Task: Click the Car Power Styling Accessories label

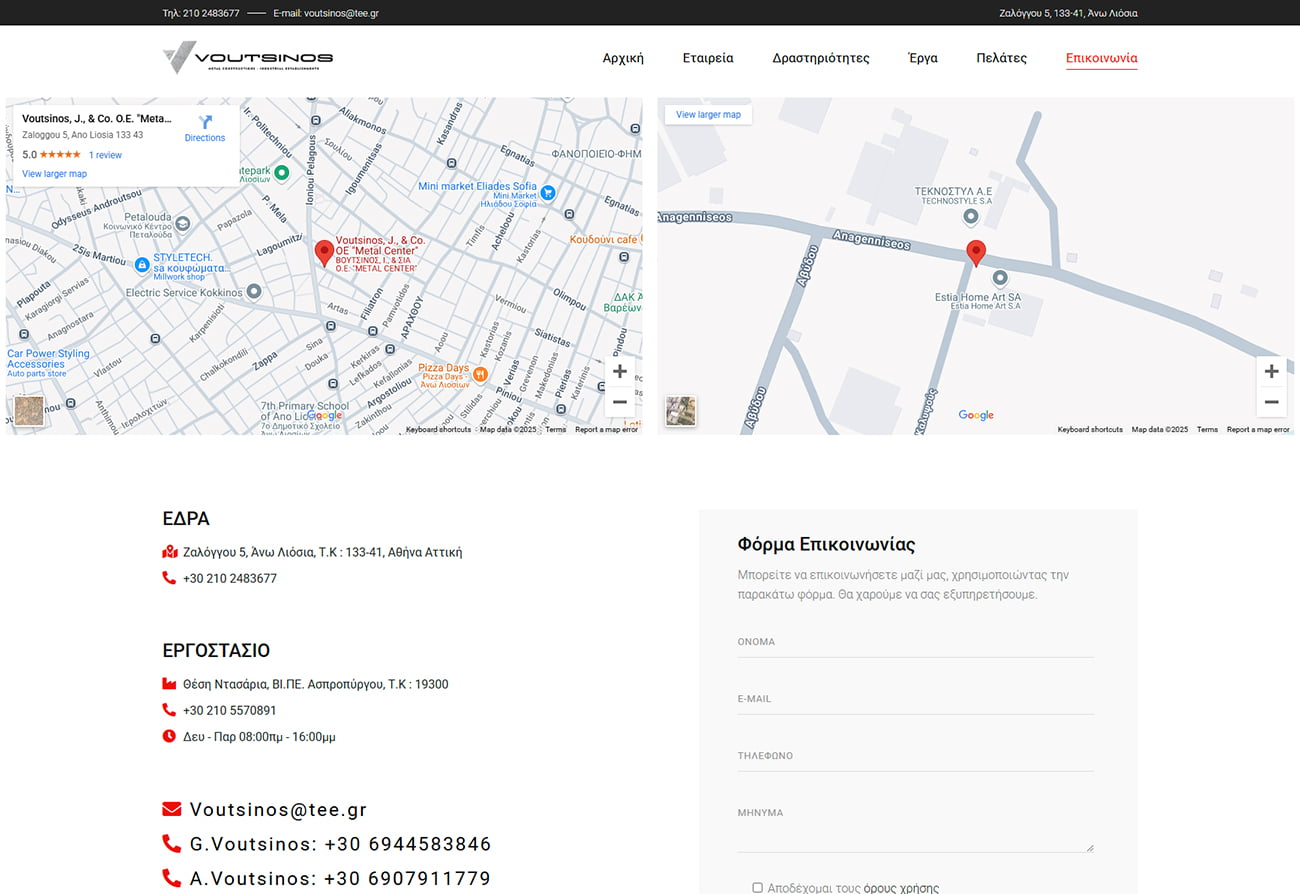Action: 48,359
